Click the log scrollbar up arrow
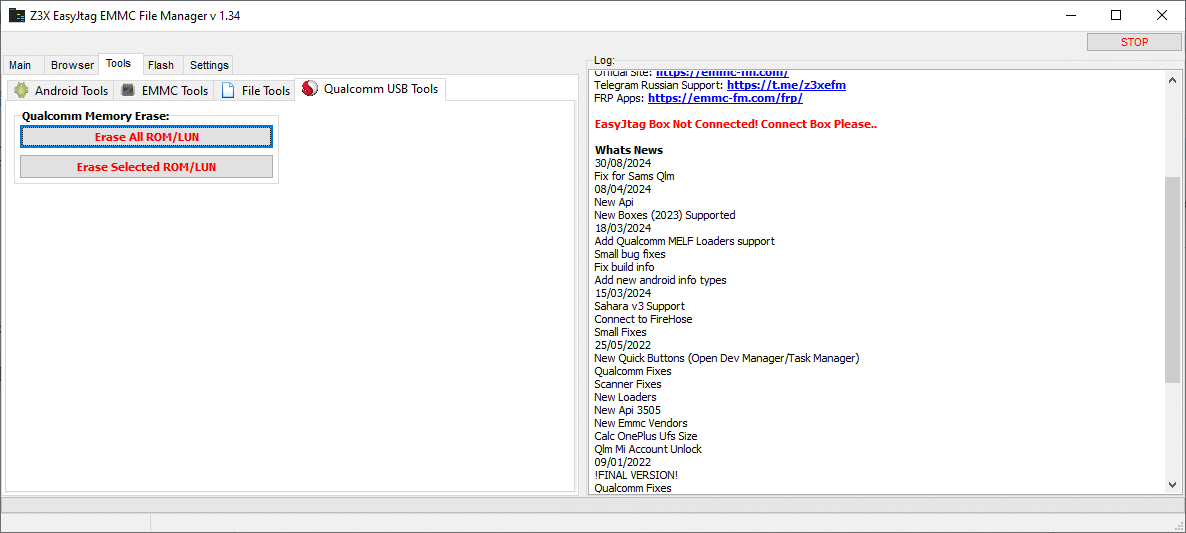The image size is (1186, 533). click(1173, 79)
